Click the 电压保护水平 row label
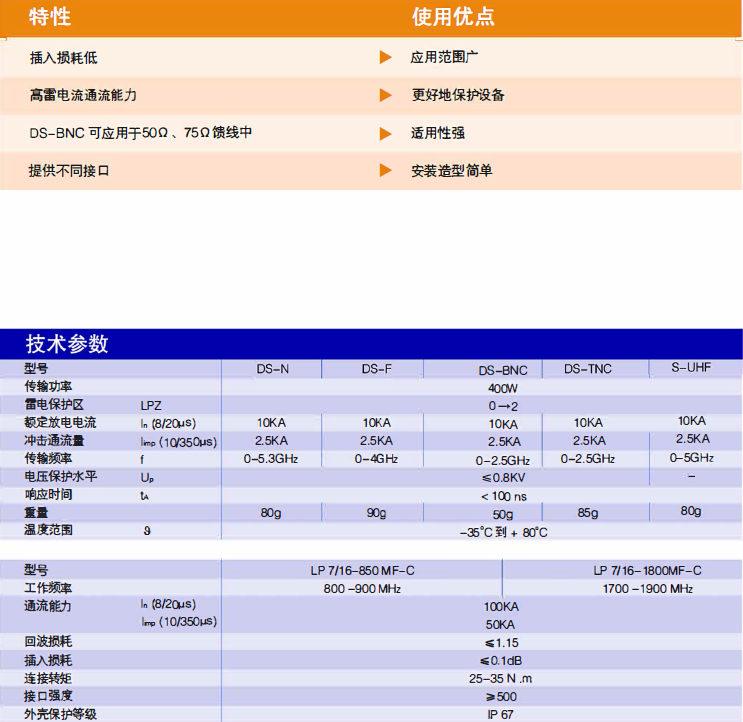This screenshot has width=743, height=722. tap(60, 477)
